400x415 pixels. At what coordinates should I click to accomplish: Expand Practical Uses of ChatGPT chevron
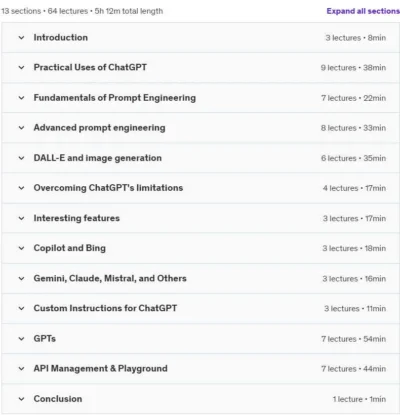point(21,68)
